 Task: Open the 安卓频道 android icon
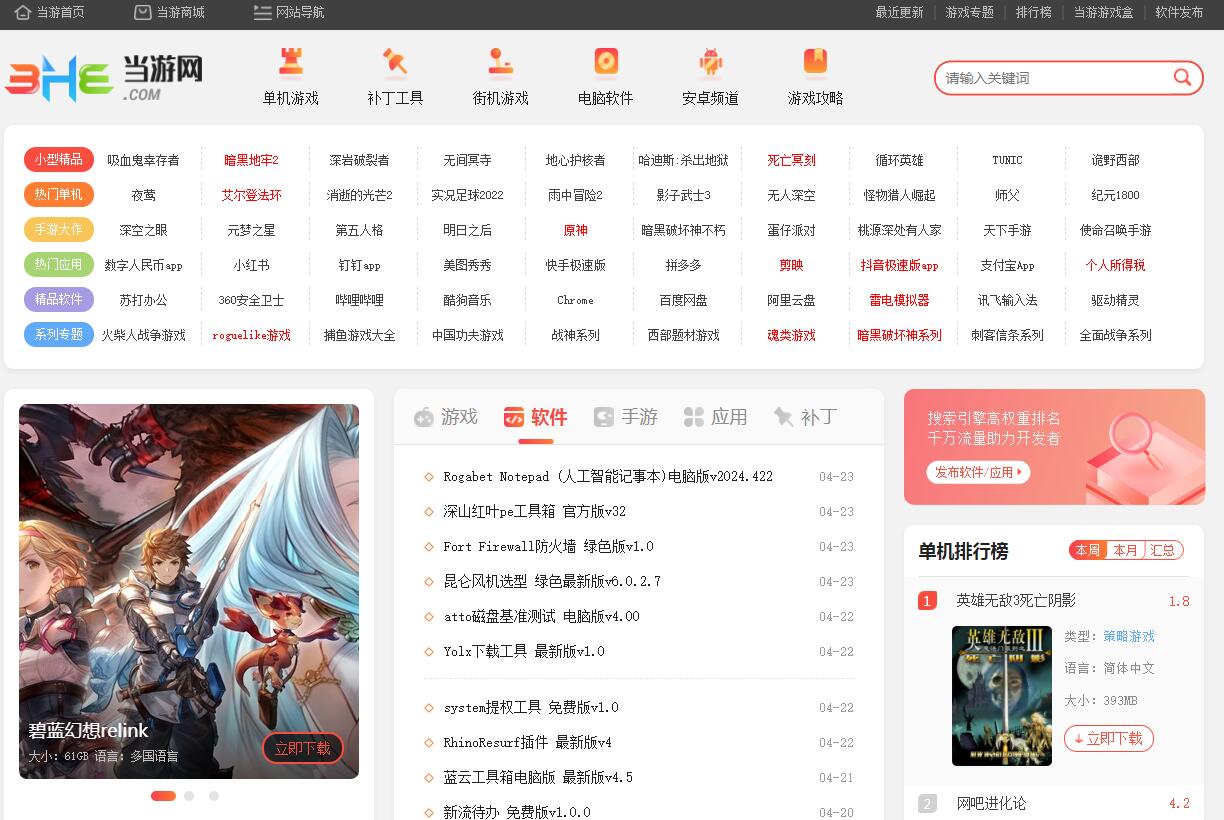pos(711,62)
